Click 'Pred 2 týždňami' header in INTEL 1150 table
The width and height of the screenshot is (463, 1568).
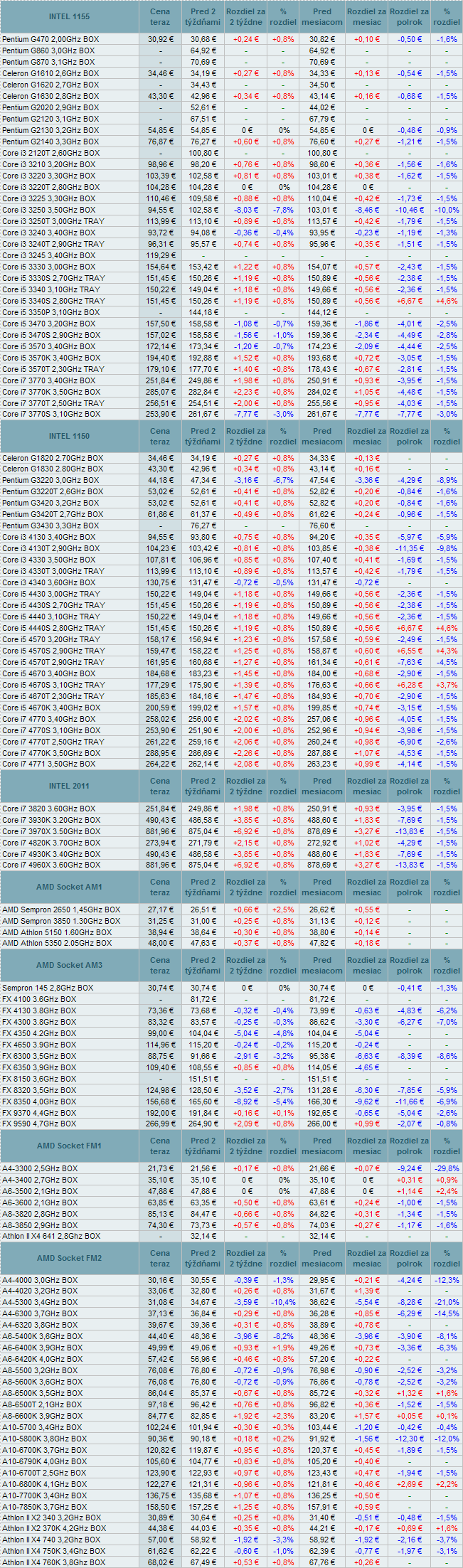click(203, 436)
